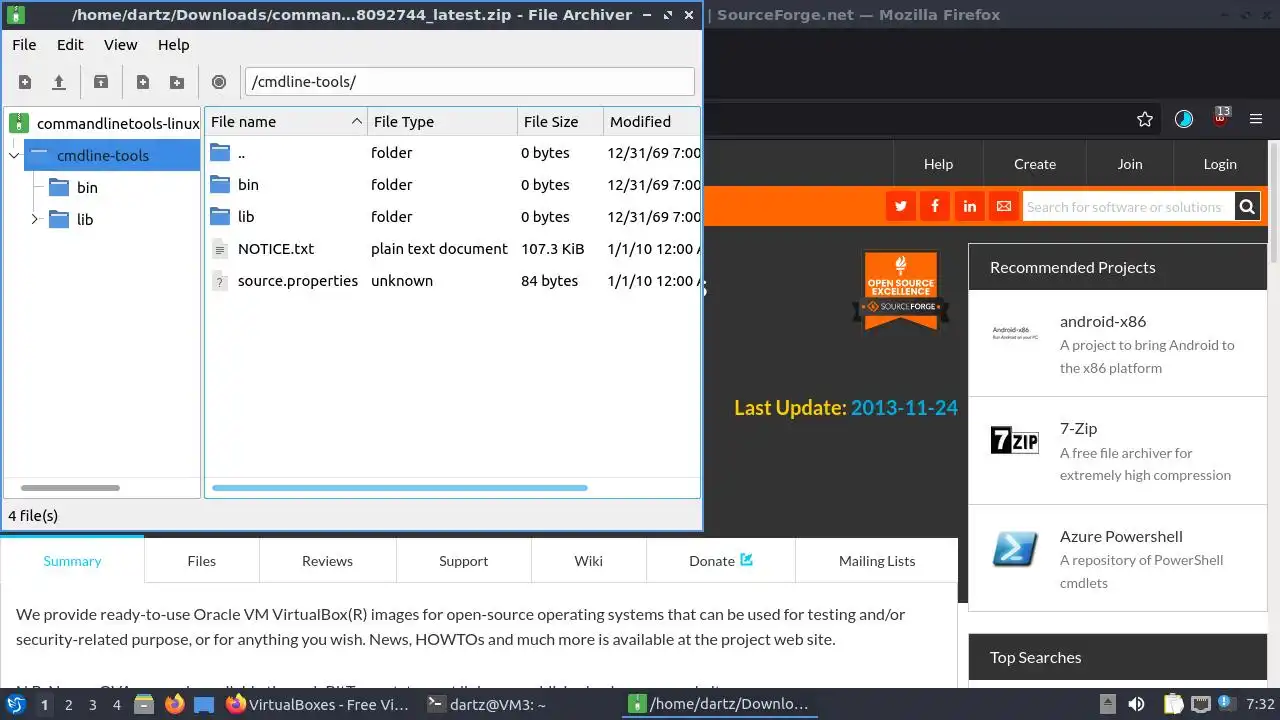Switch to the Wiki tab
Image resolution: width=1280 pixels, height=720 pixels.
point(588,561)
